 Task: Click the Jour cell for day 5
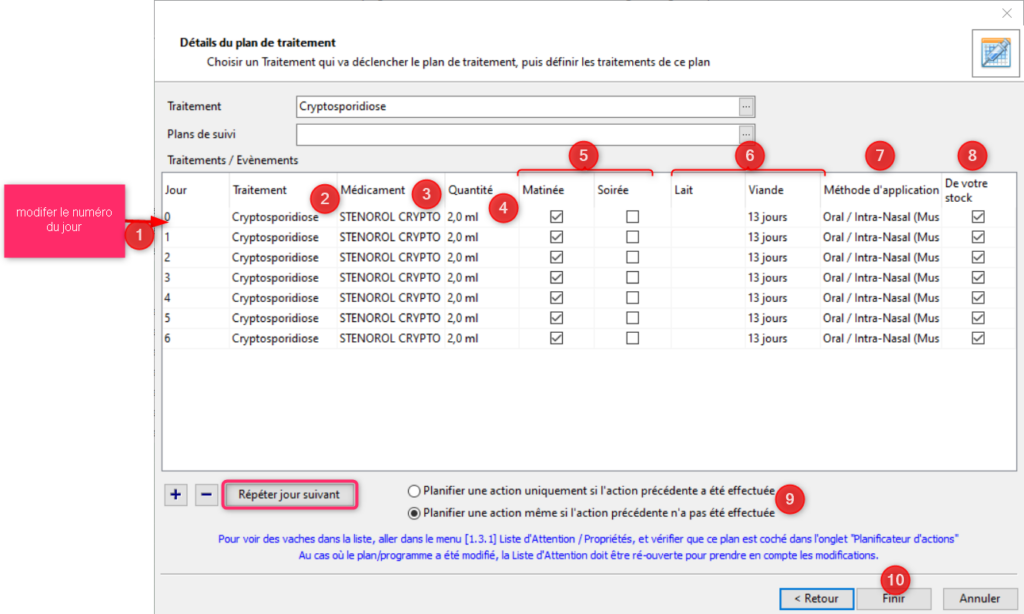click(195, 318)
